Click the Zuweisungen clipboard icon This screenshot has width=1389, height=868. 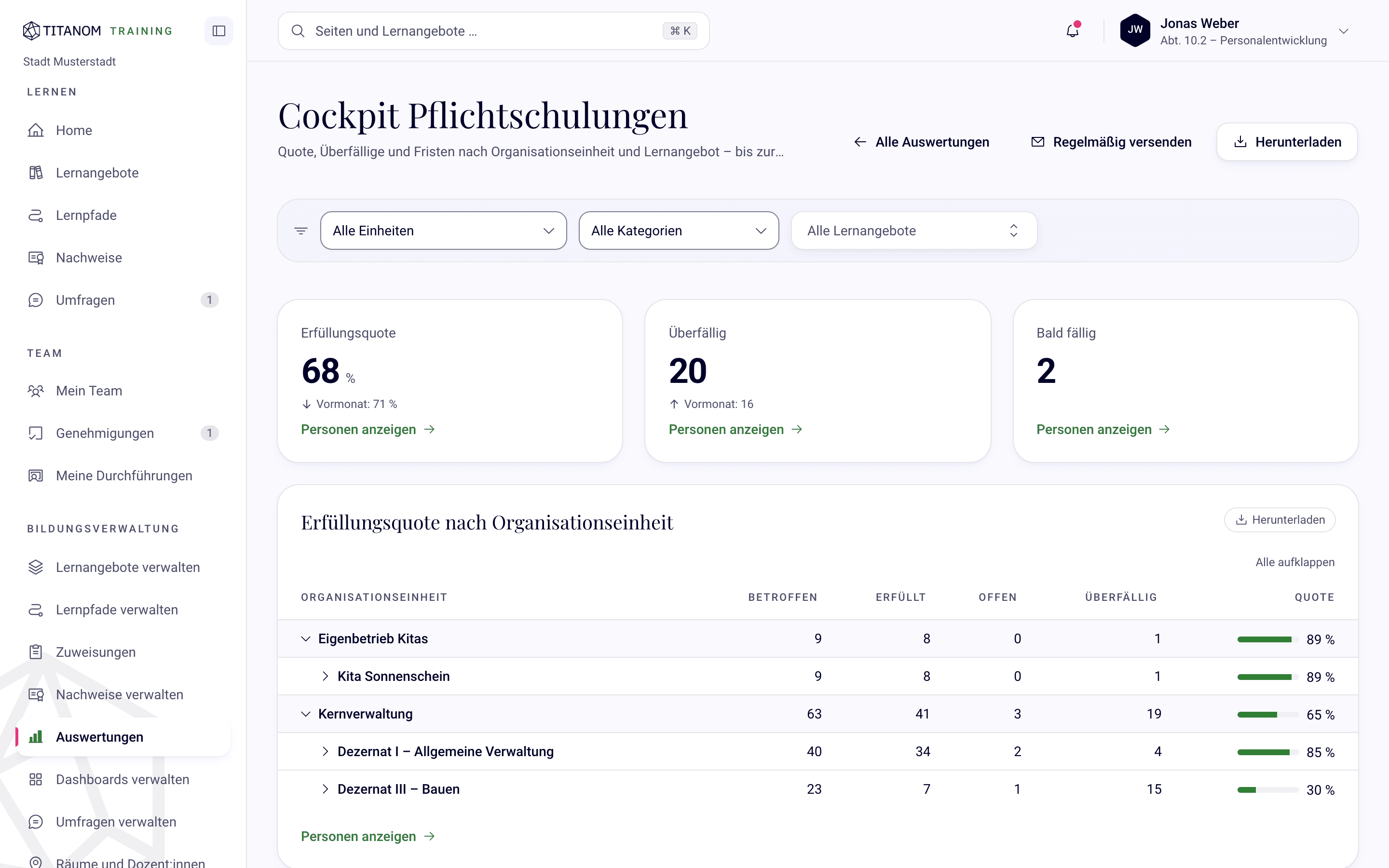36,652
